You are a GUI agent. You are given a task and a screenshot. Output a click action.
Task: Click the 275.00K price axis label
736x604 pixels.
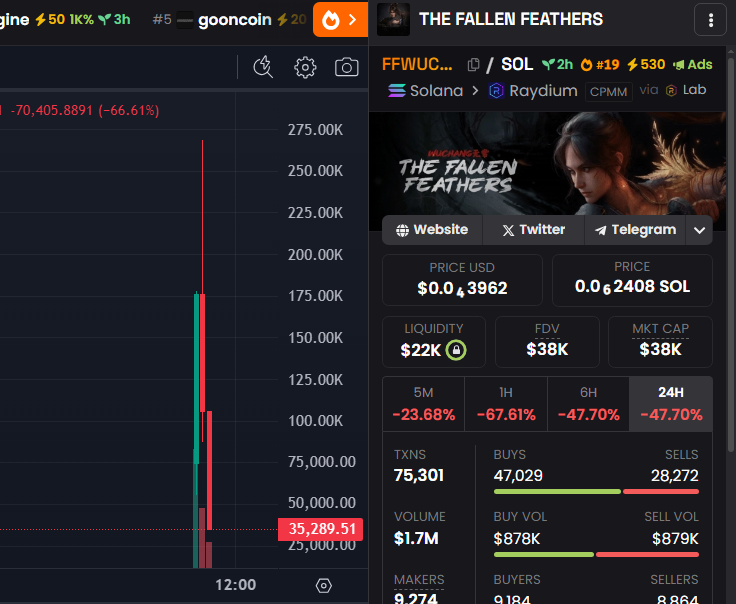[x=315, y=130]
